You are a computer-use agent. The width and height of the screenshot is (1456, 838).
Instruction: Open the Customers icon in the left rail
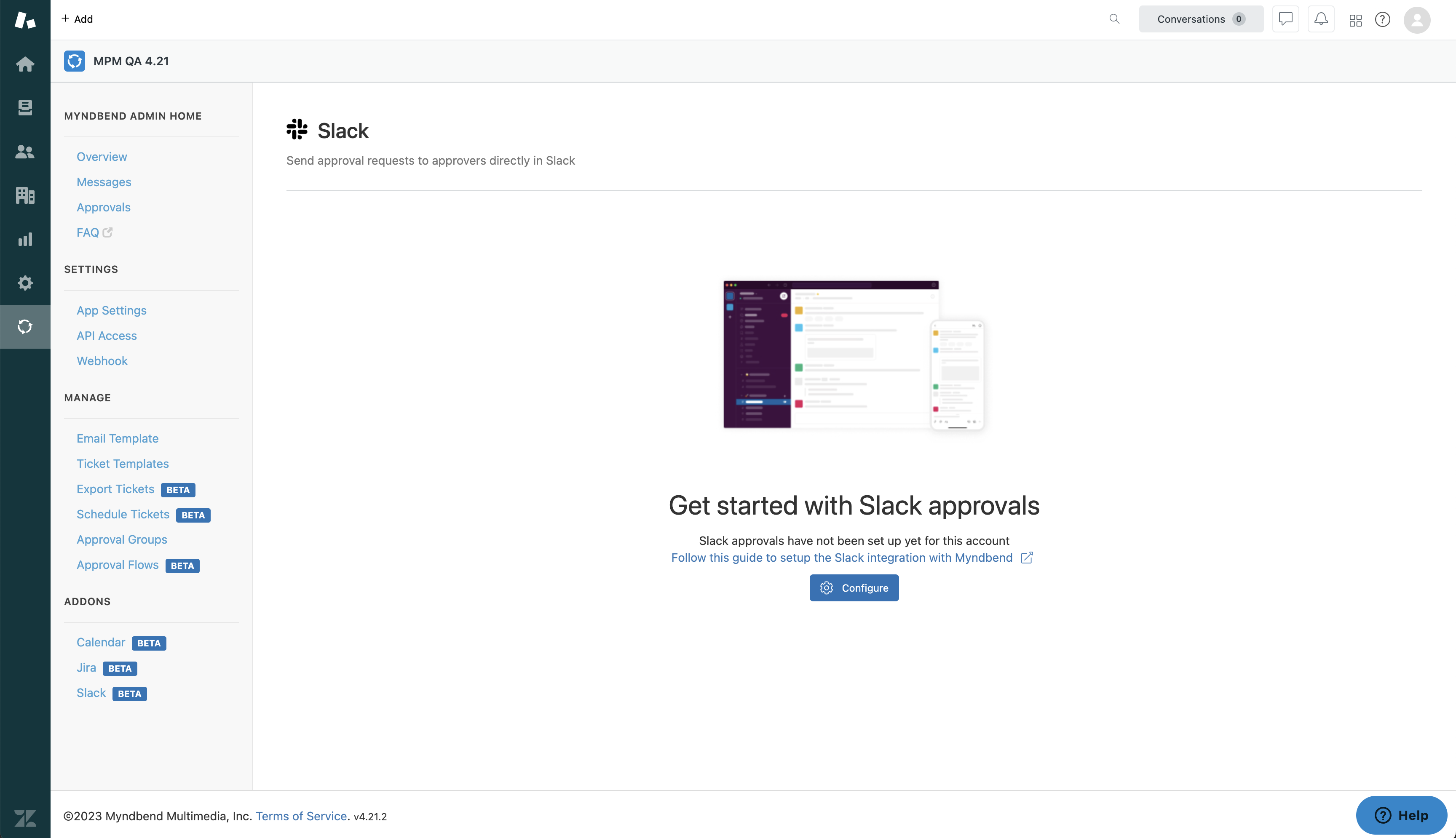coord(25,151)
